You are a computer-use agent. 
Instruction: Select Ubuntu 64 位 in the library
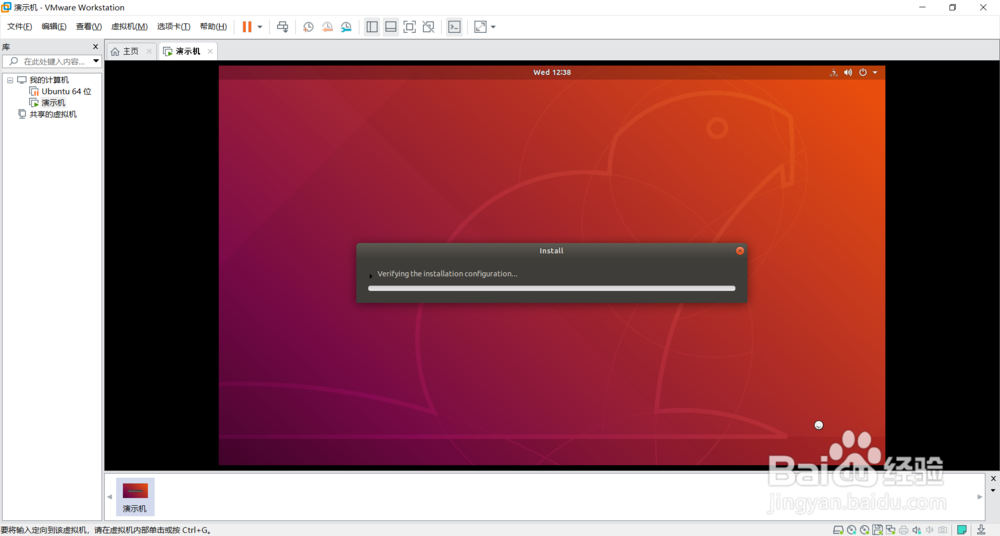66,91
